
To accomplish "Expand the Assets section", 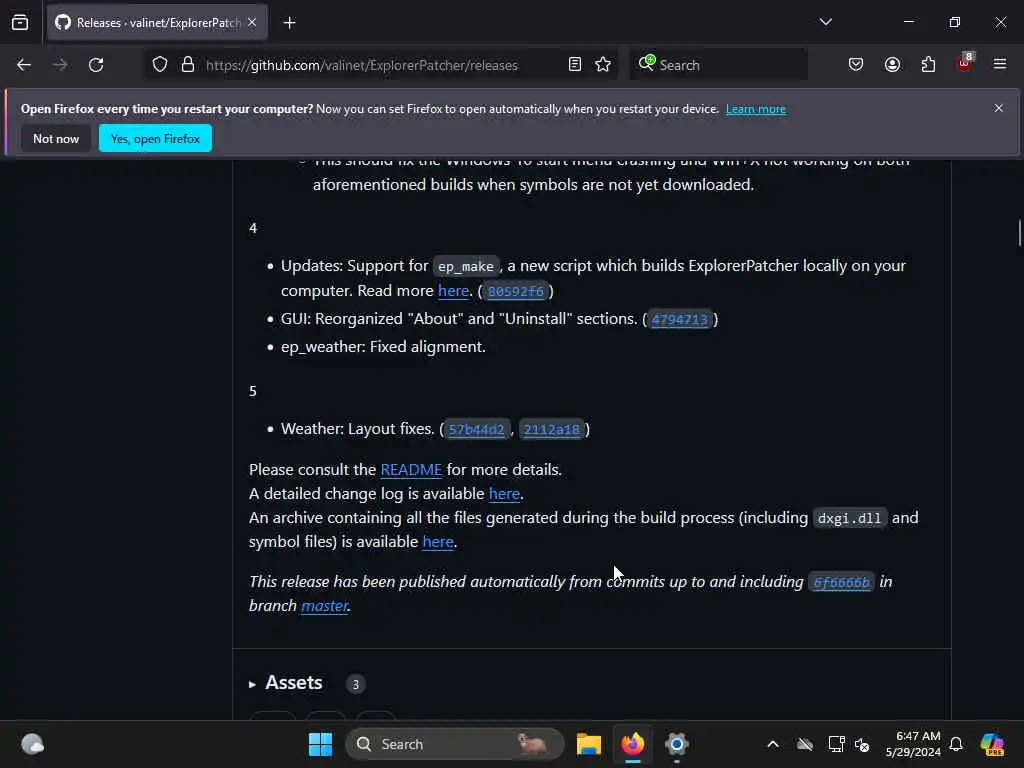I will point(286,683).
